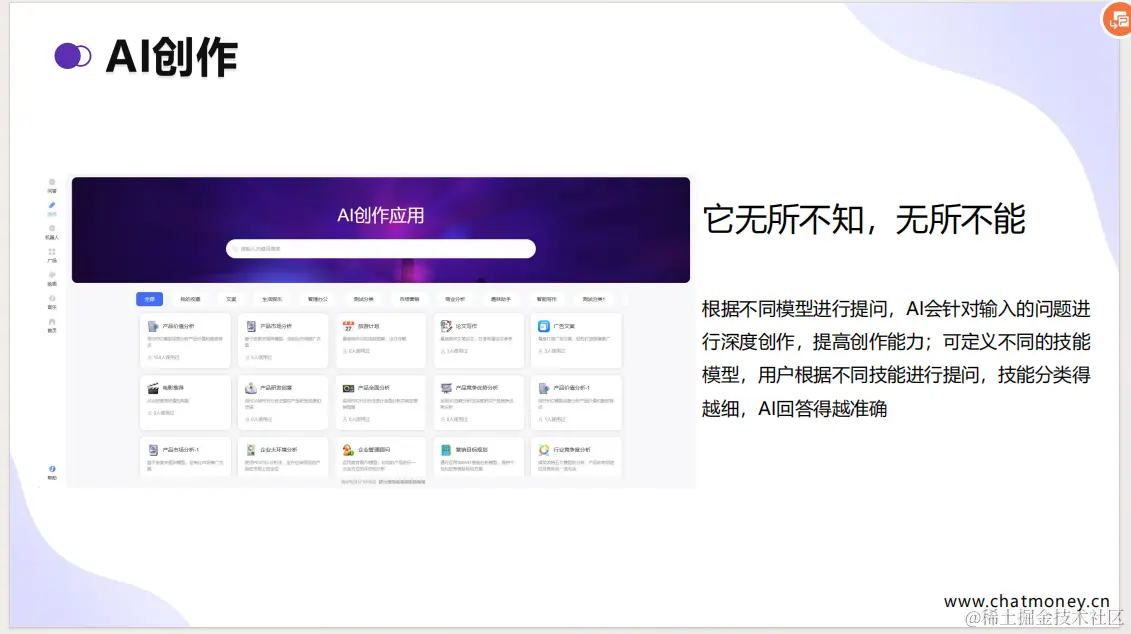Click the 产品市场分析-1 card icon
This screenshot has width=1131, height=634.
[x=153, y=449]
